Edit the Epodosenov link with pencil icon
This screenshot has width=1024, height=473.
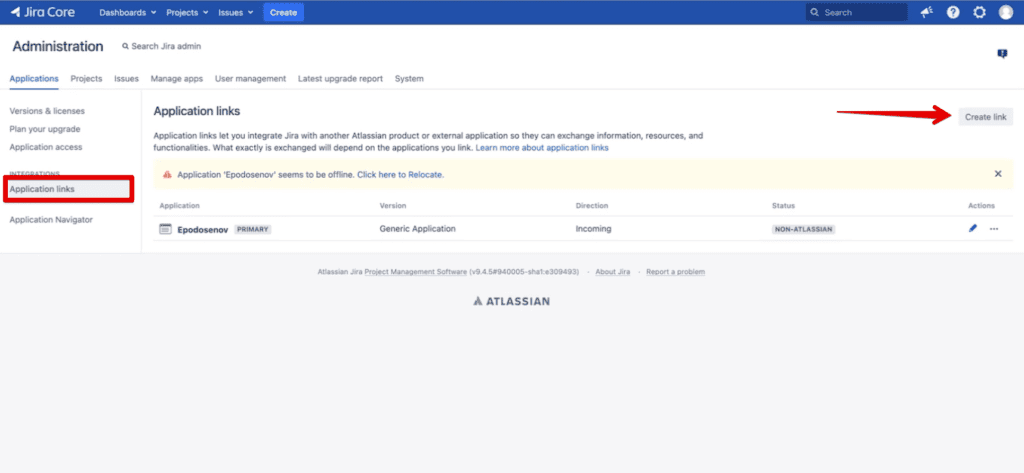click(x=973, y=229)
